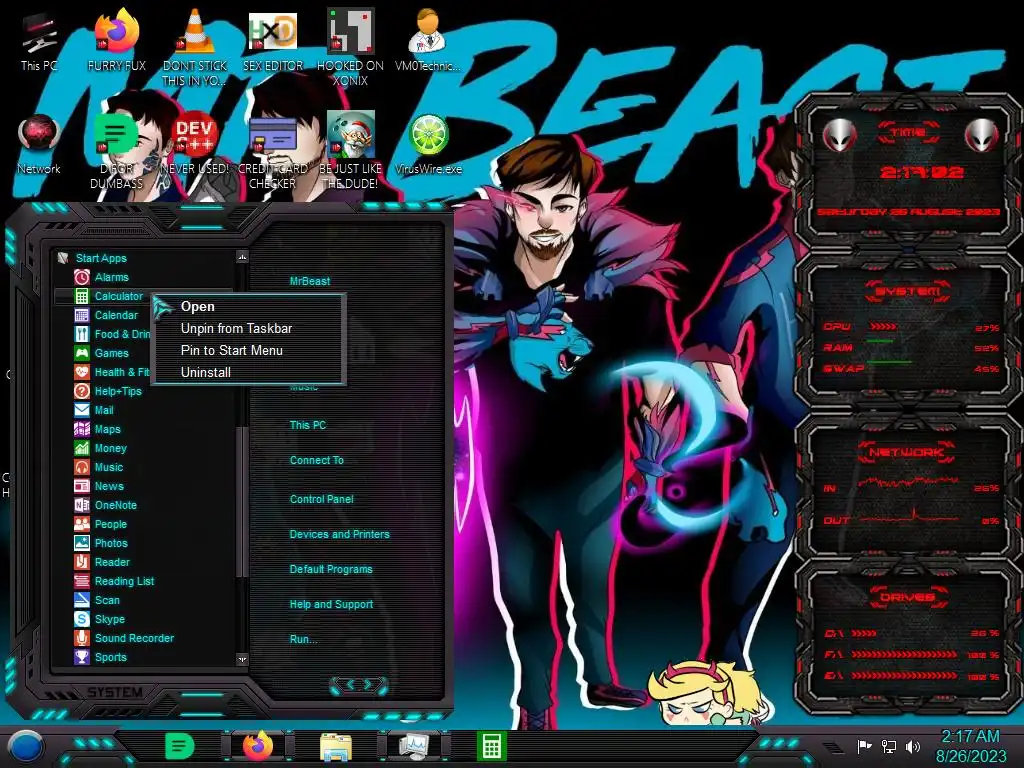Open Maps in the apps list
The height and width of the screenshot is (768, 1024).
coord(98,428)
